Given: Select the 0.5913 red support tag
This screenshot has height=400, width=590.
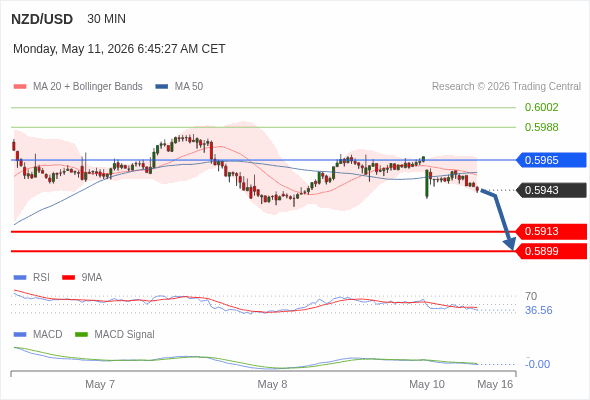Looking at the screenshot, I should [551, 231].
